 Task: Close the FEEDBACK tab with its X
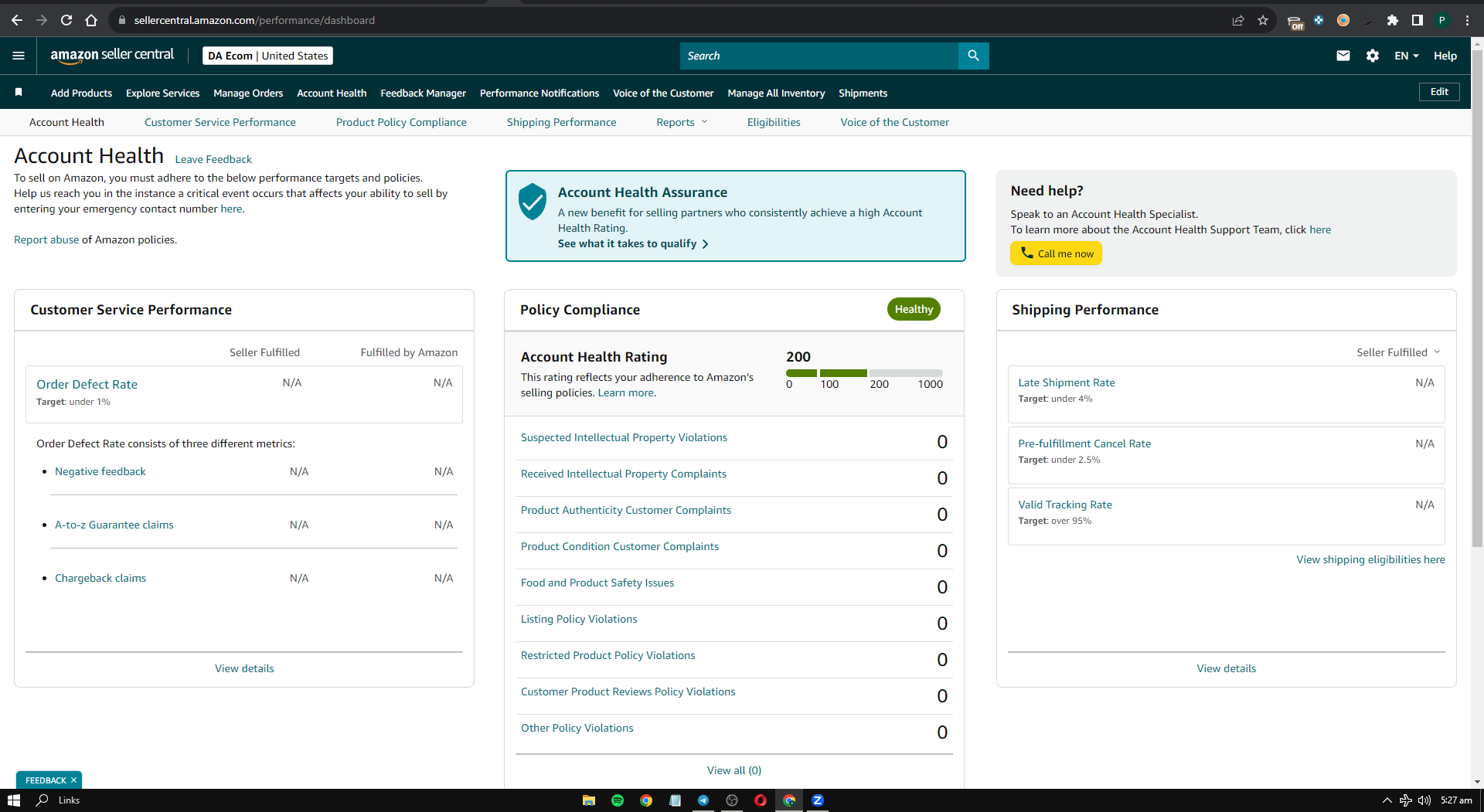74,780
